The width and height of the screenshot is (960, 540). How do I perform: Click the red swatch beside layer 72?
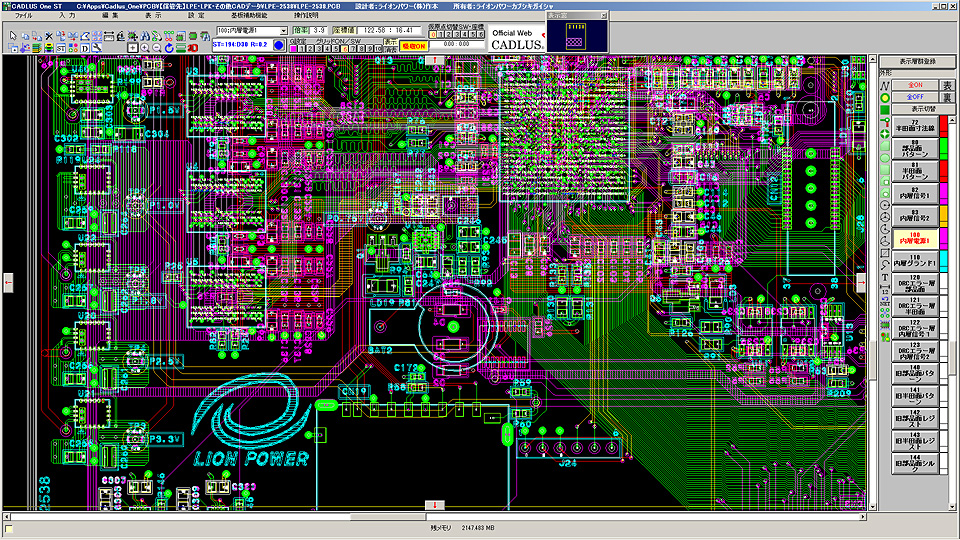pos(944,125)
